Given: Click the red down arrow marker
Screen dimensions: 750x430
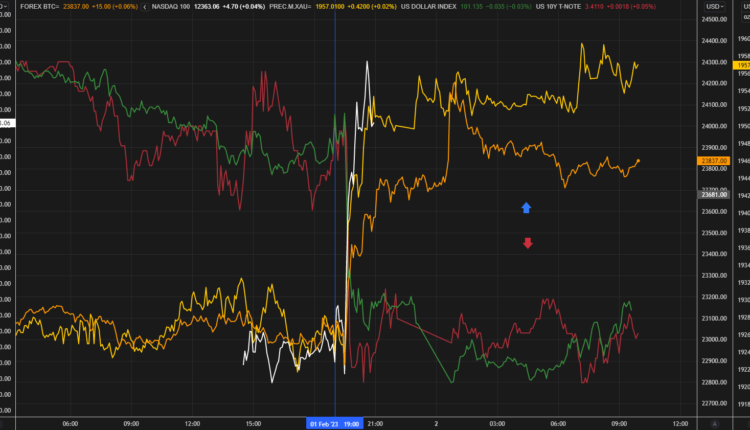Looking at the screenshot, I should click(x=527, y=242).
